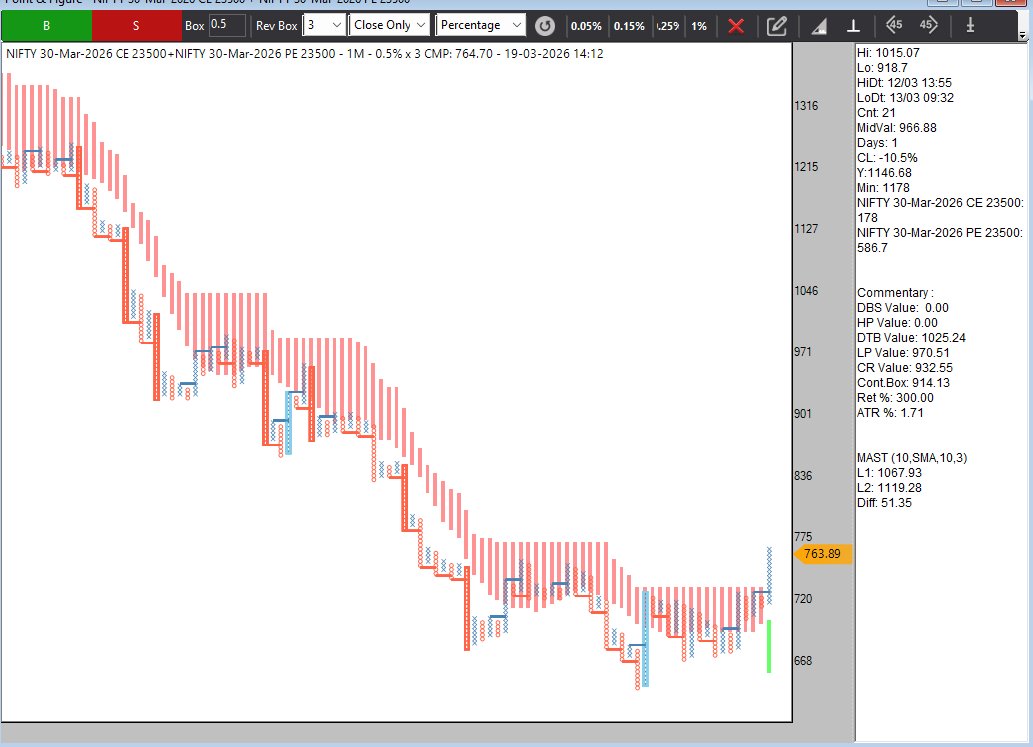Open the Rev Box dropdown

324,25
